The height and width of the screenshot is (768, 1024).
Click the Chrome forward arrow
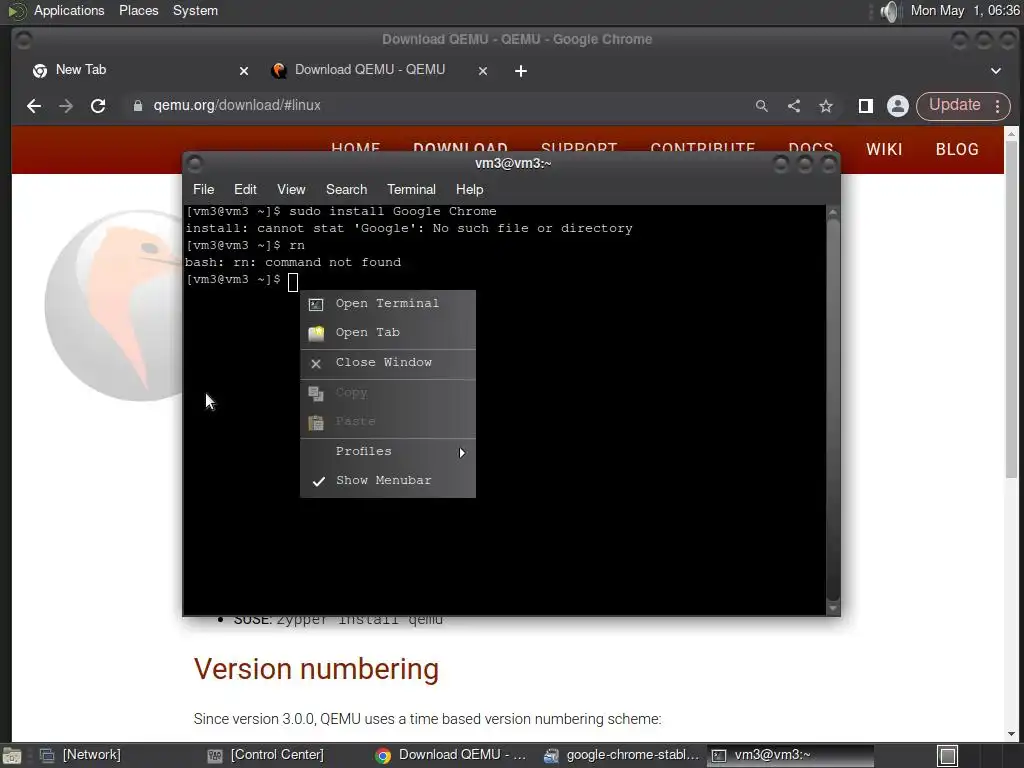[66, 106]
